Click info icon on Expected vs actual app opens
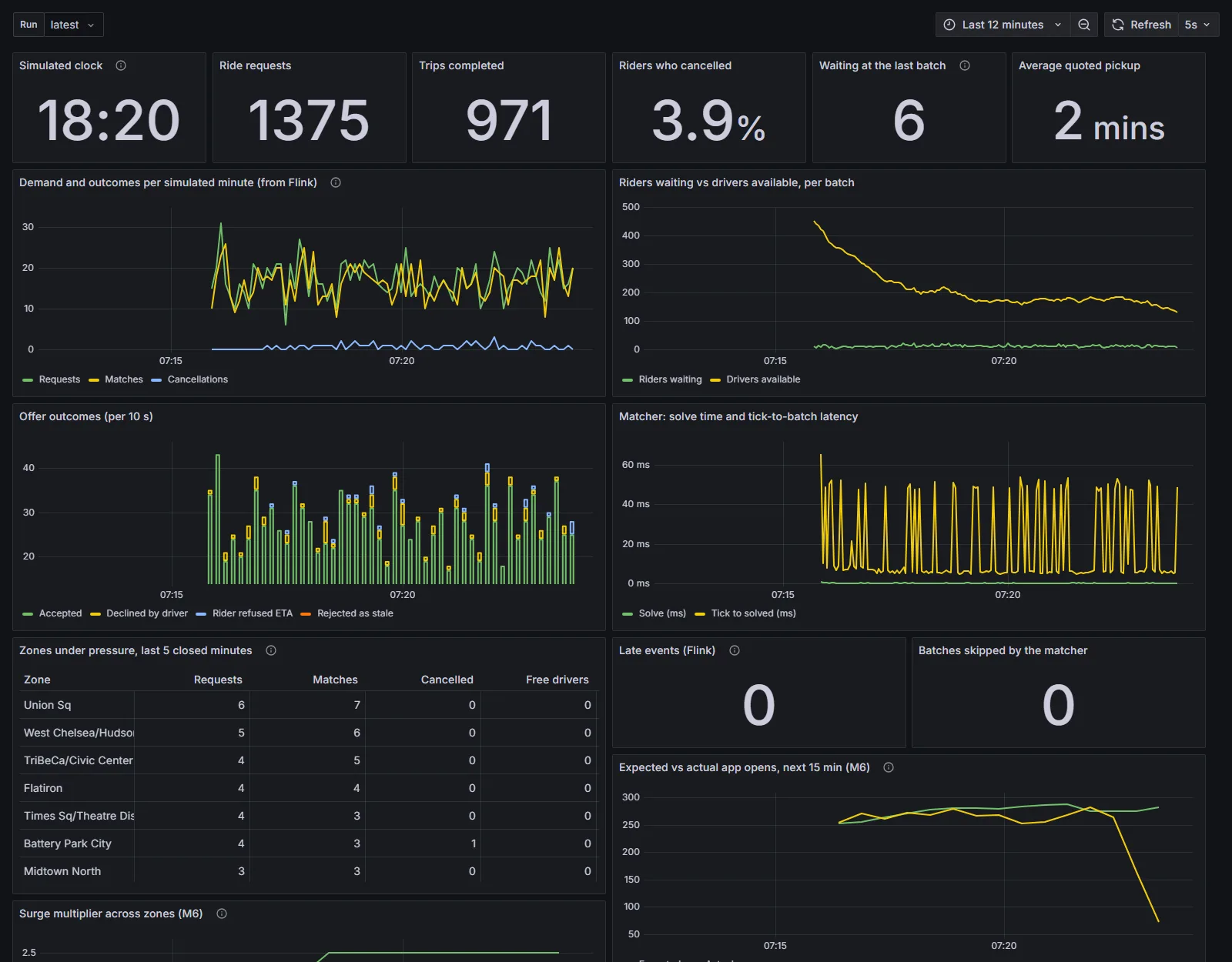The image size is (1232, 962). 889,767
